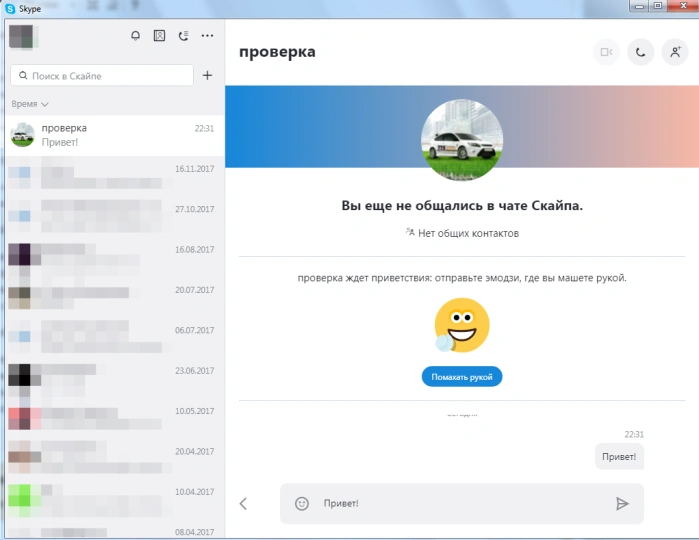Open the conversation dated 16.11.2017
This screenshot has height=540, width=699.
[x=115, y=176]
